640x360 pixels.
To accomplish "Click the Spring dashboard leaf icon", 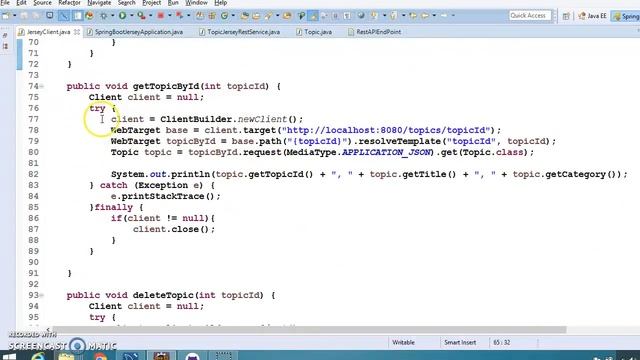I will (x=89, y=16).
